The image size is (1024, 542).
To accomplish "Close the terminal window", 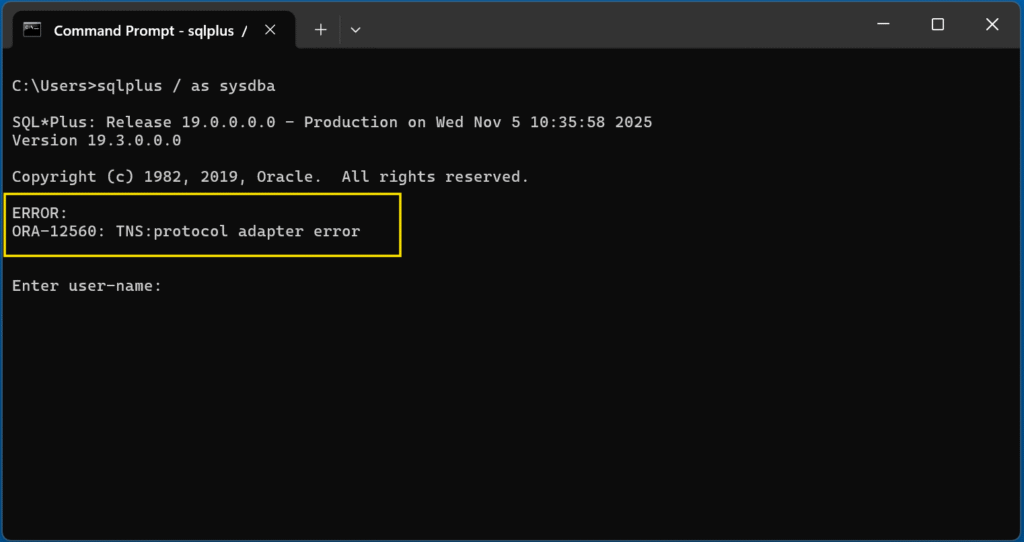I will [x=992, y=25].
